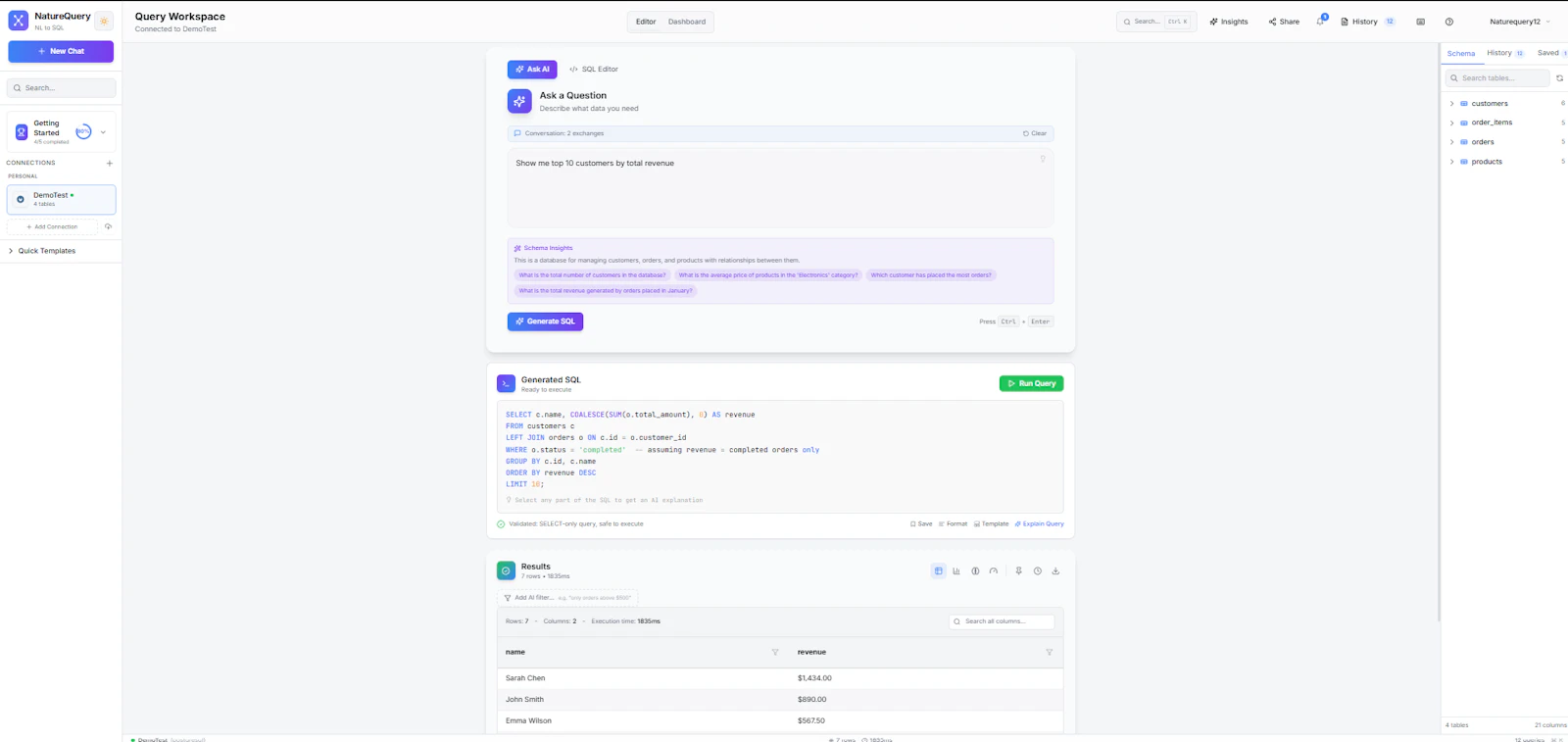Switch to the Editor tab
The height and width of the screenshot is (742, 1568).
pyautogui.click(x=646, y=22)
